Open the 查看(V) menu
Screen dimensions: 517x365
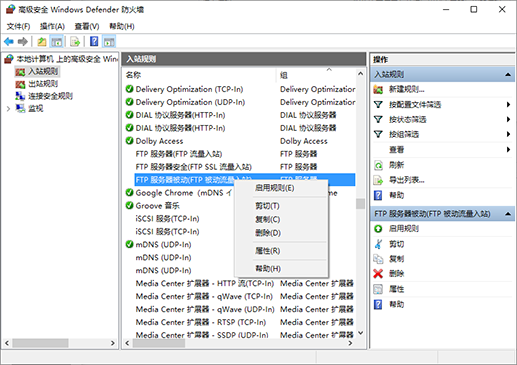87,26
